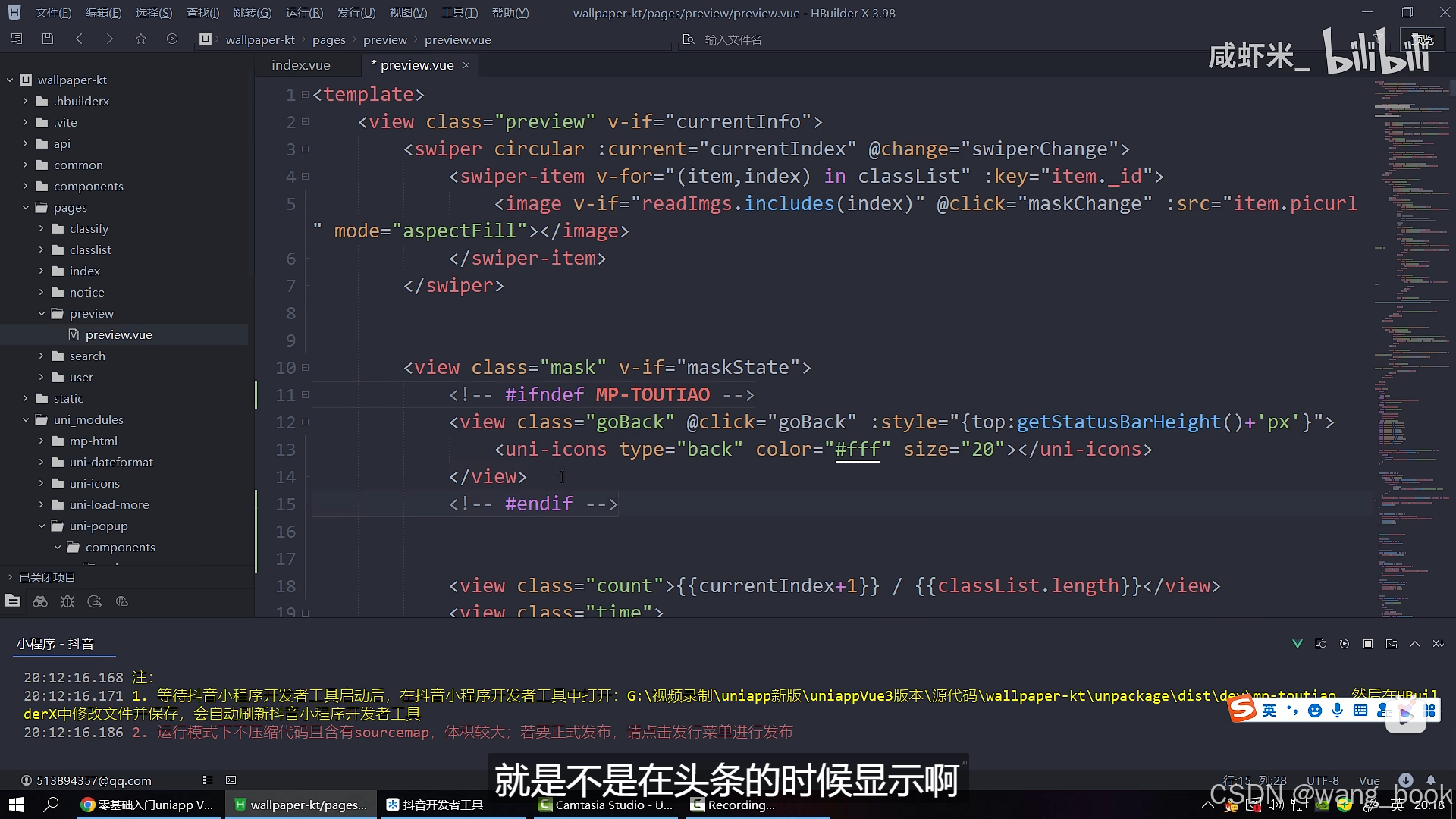Go forward using the right arrow toolbar icon
Screen dimensions: 1456x819
click(110, 39)
